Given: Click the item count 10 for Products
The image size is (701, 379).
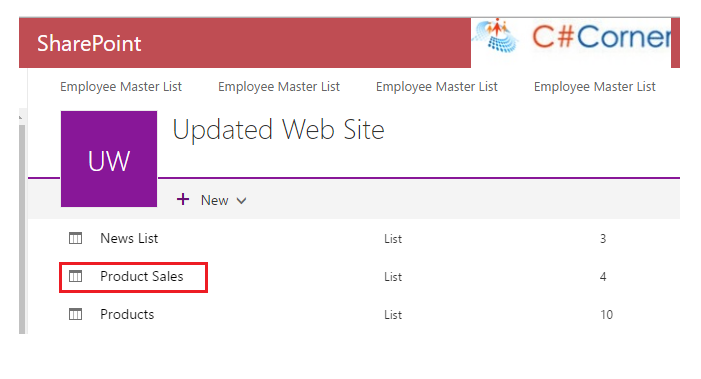Looking at the screenshot, I should point(606,315).
